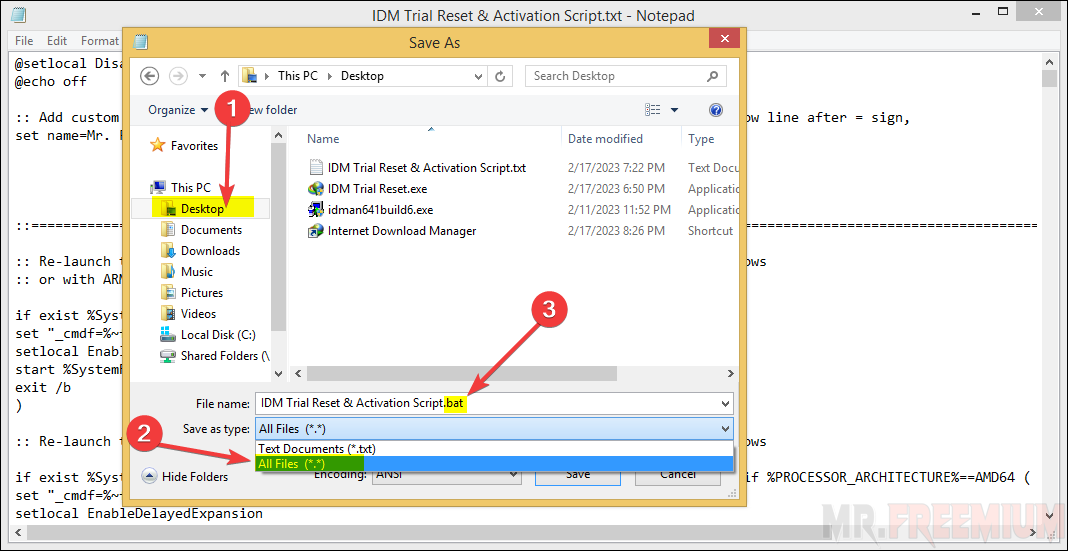Image resolution: width=1068 pixels, height=551 pixels.
Task: Select Favorites in the navigation pane
Action: [x=194, y=145]
